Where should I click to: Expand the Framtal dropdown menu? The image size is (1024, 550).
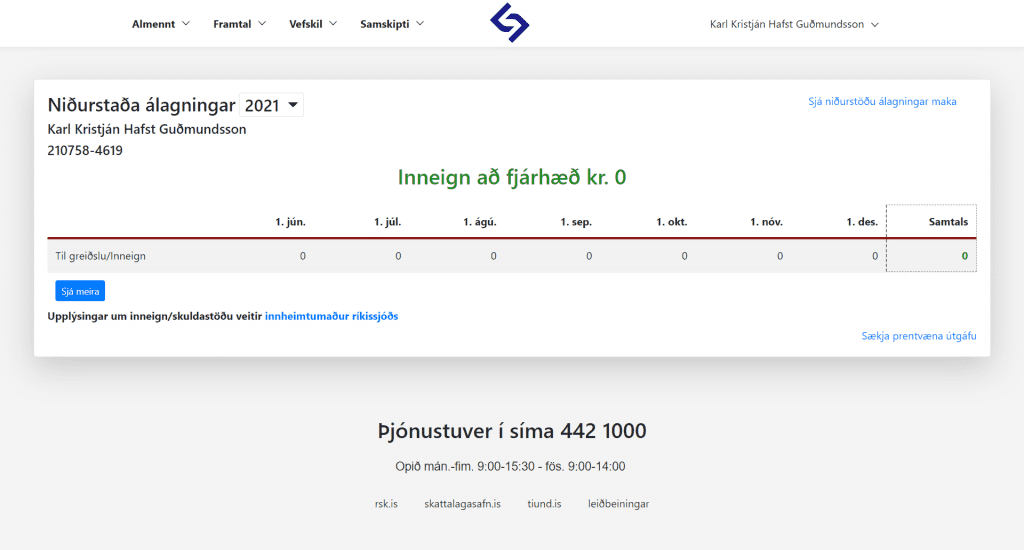pyautogui.click(x=239, y=24)
